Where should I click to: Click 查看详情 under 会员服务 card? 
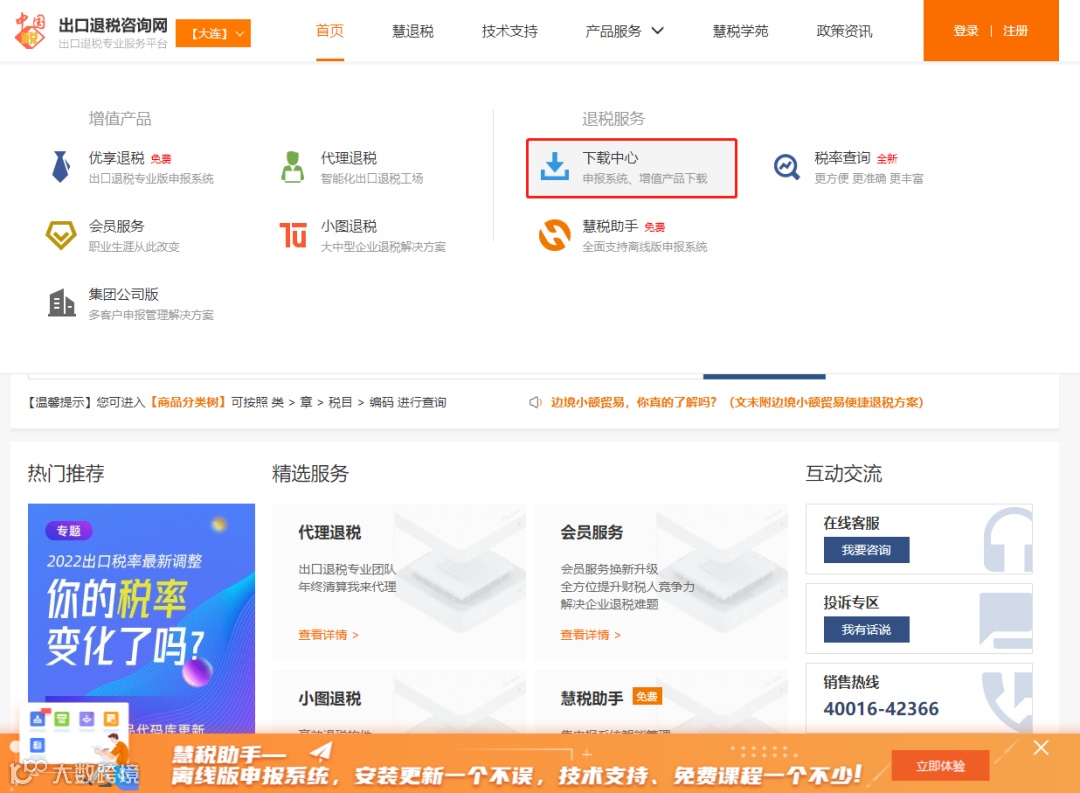point(590,635)
